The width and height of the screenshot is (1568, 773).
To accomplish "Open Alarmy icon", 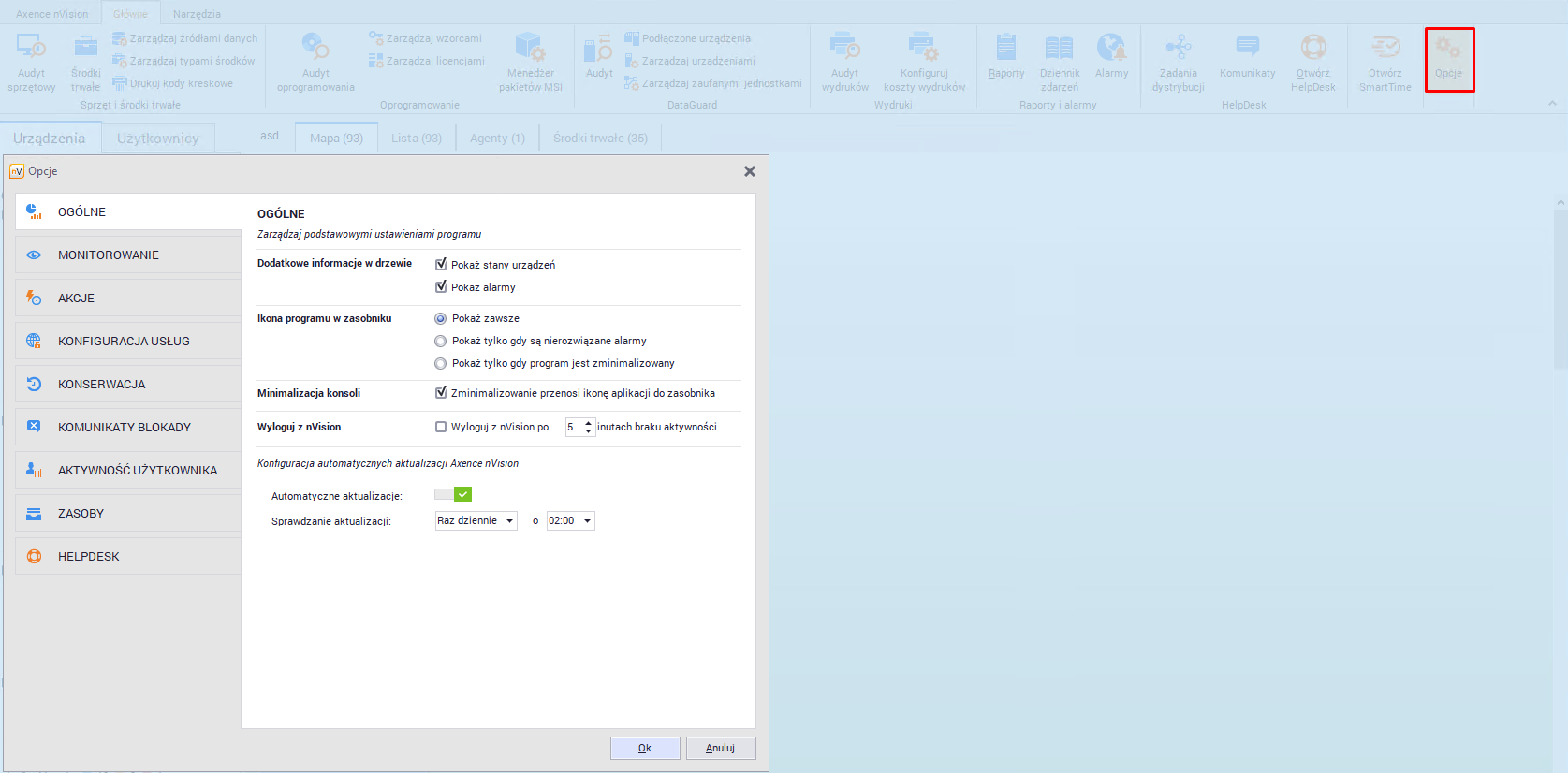I will (1111, 56).
